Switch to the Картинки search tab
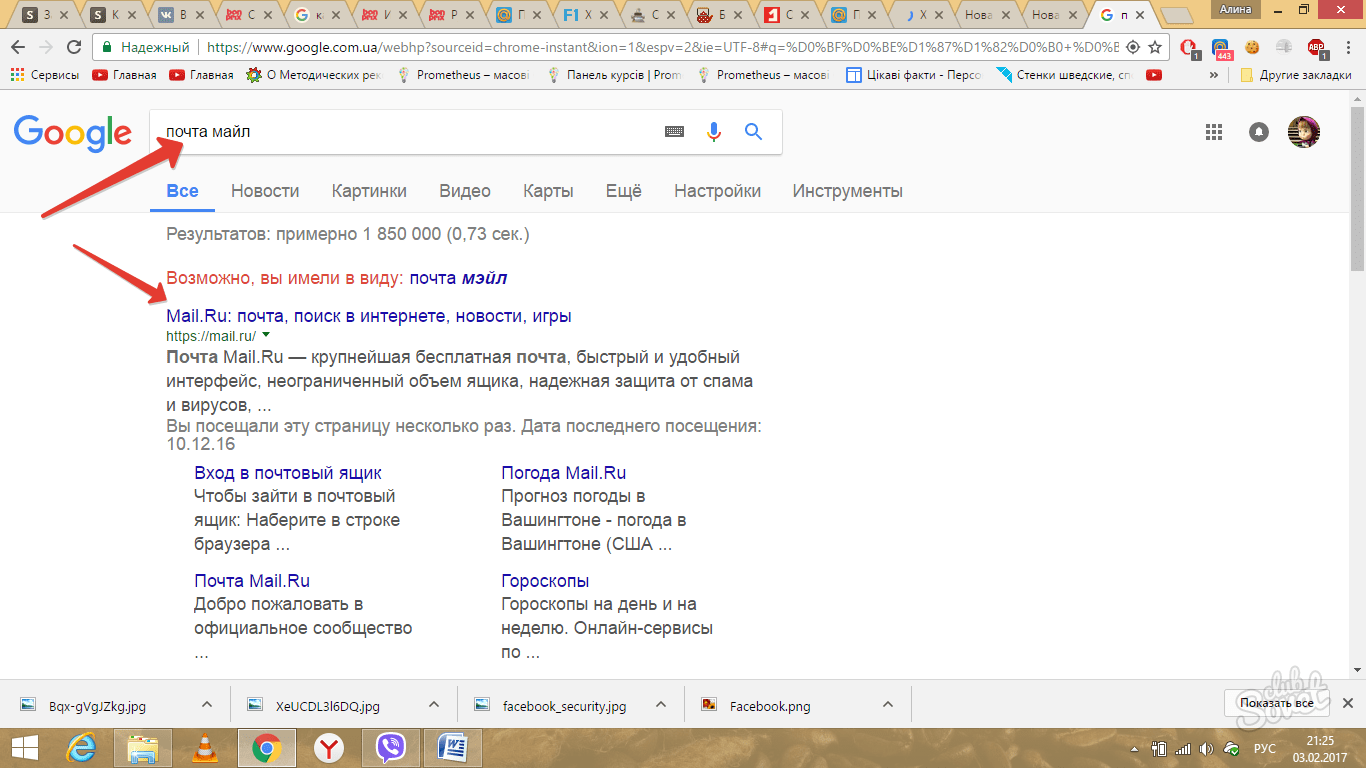Screen dimensions: 1366x768 [x=369, y=191]
